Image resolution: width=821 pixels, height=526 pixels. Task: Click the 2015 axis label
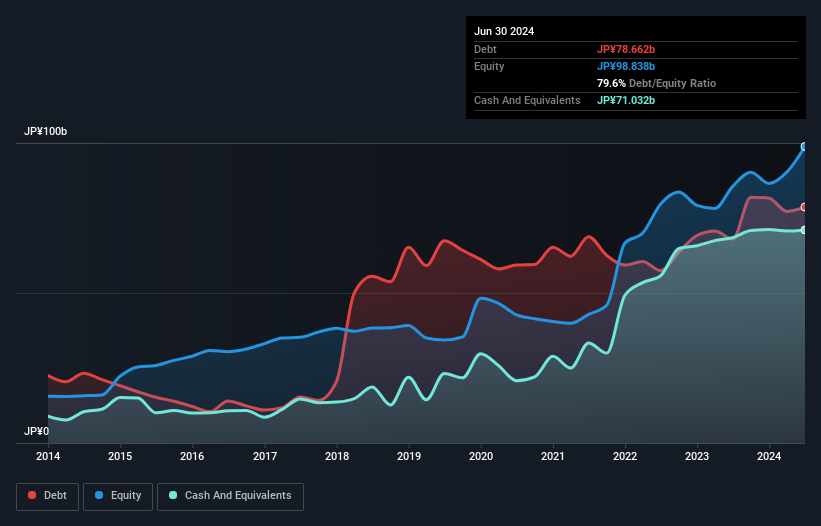click(120, 456)
